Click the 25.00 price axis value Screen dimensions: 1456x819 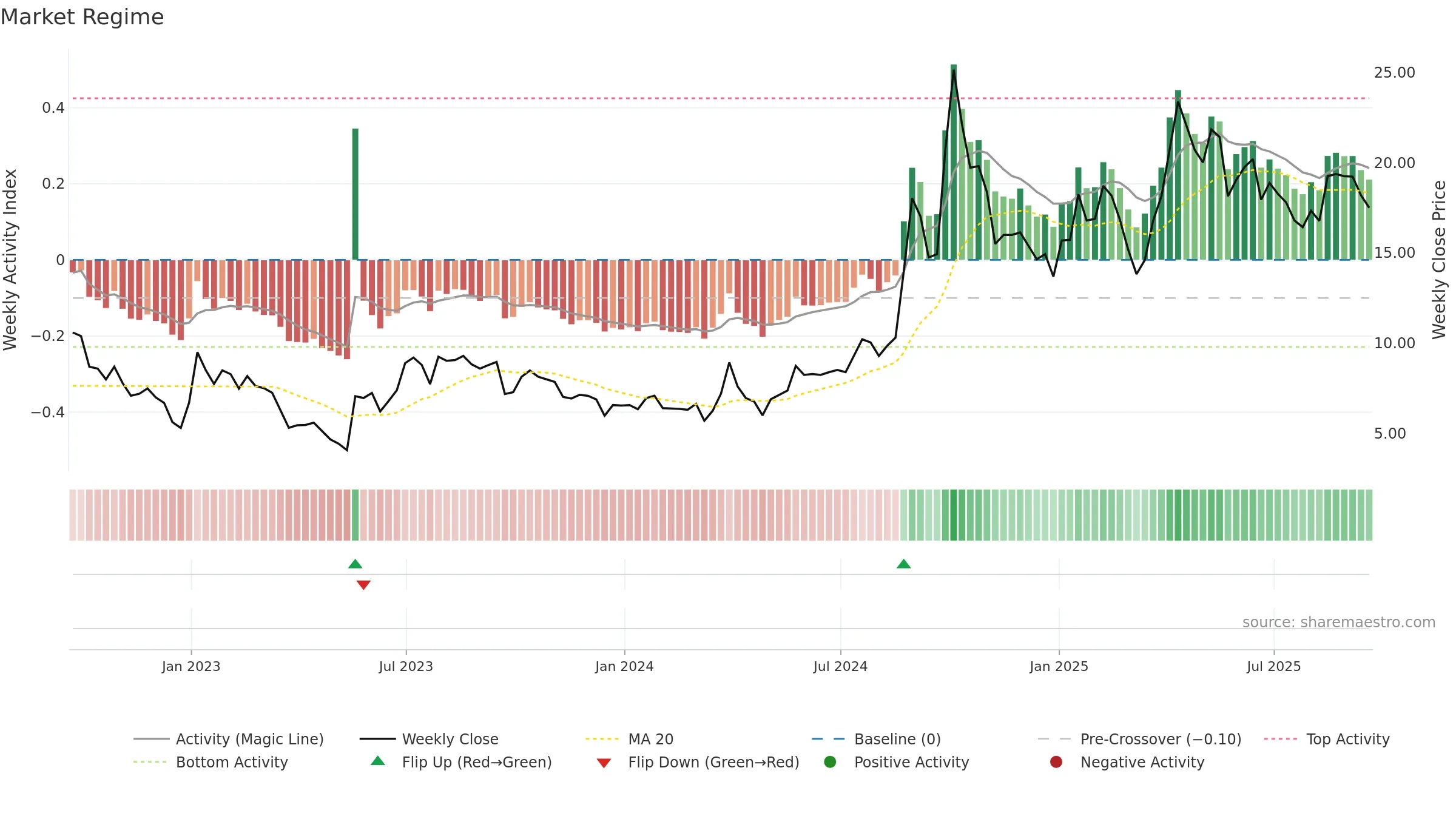(1395, 73)
